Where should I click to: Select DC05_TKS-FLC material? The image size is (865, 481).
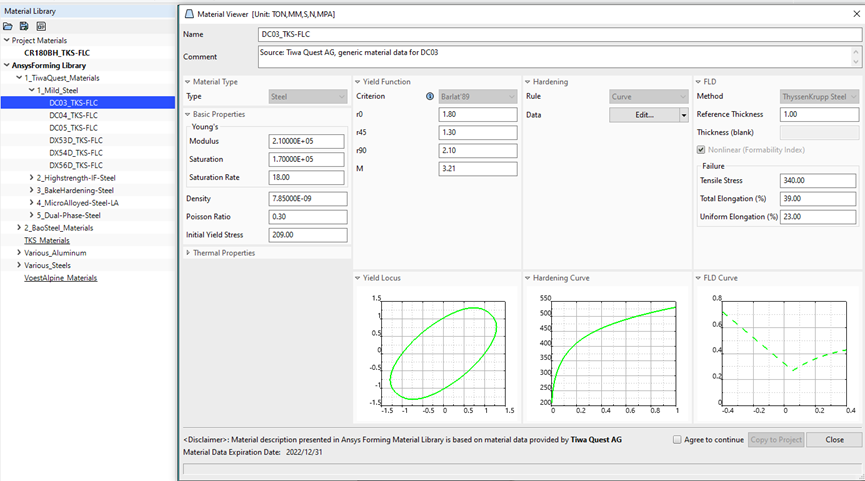point(73,128)
